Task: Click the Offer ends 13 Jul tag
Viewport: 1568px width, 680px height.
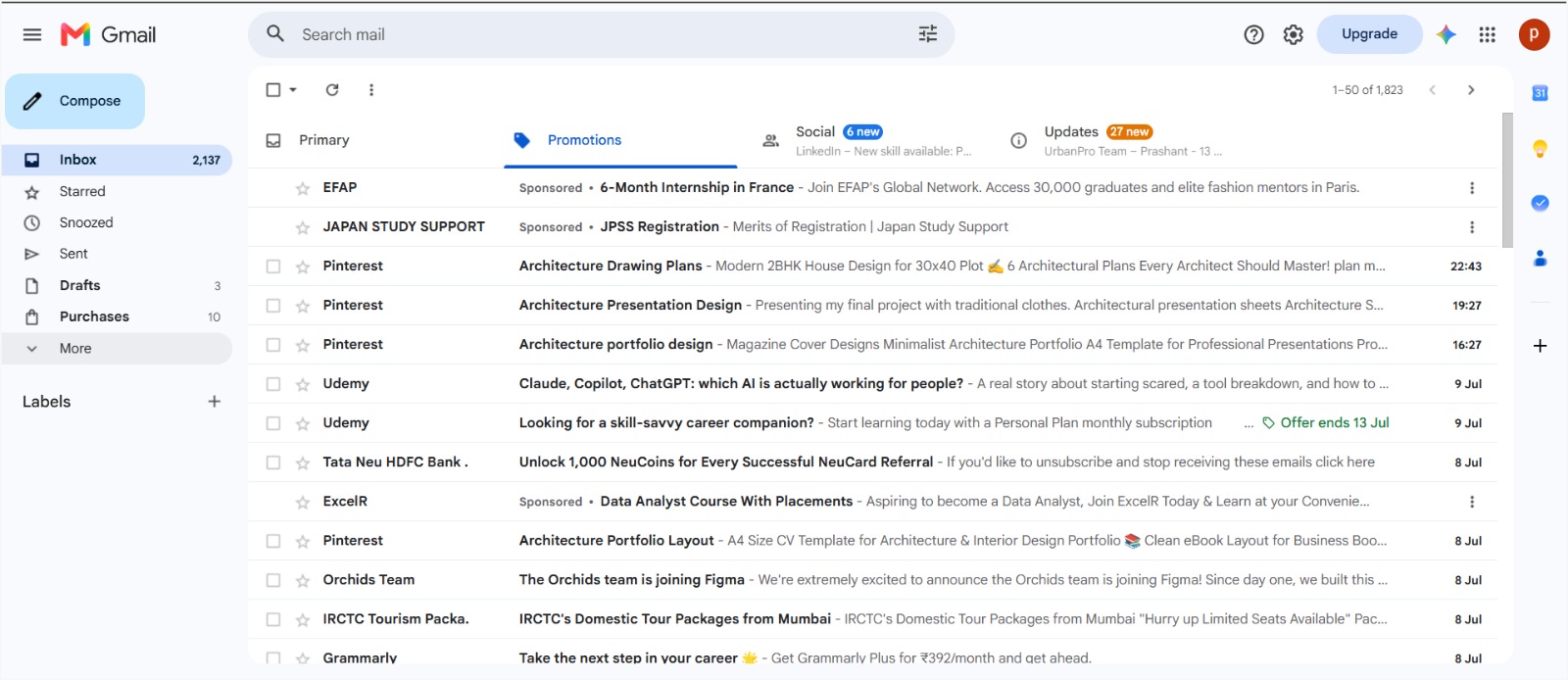Action: click(x=1325, y=423)
